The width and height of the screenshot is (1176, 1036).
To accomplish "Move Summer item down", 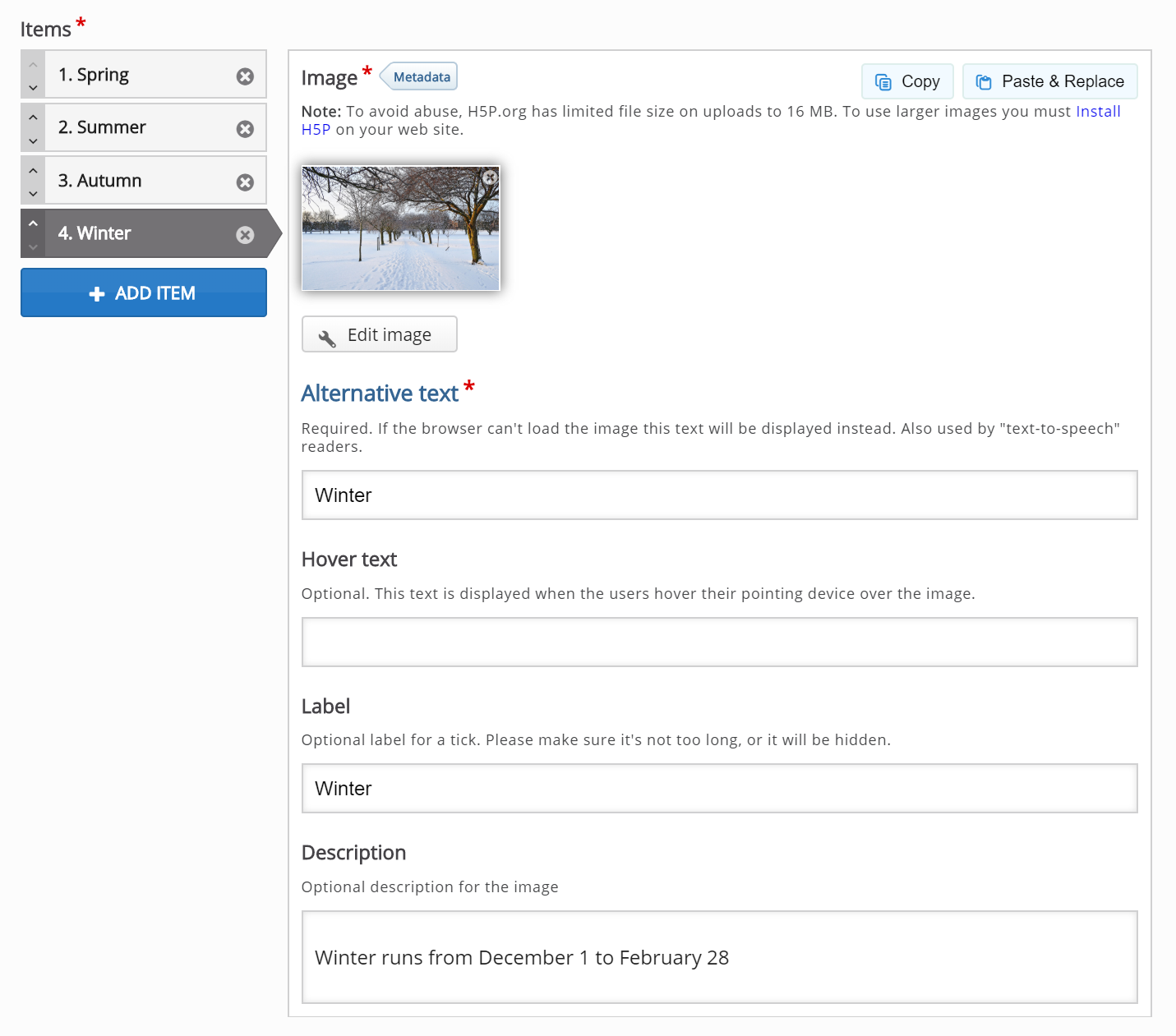I will tap(33, 140).
